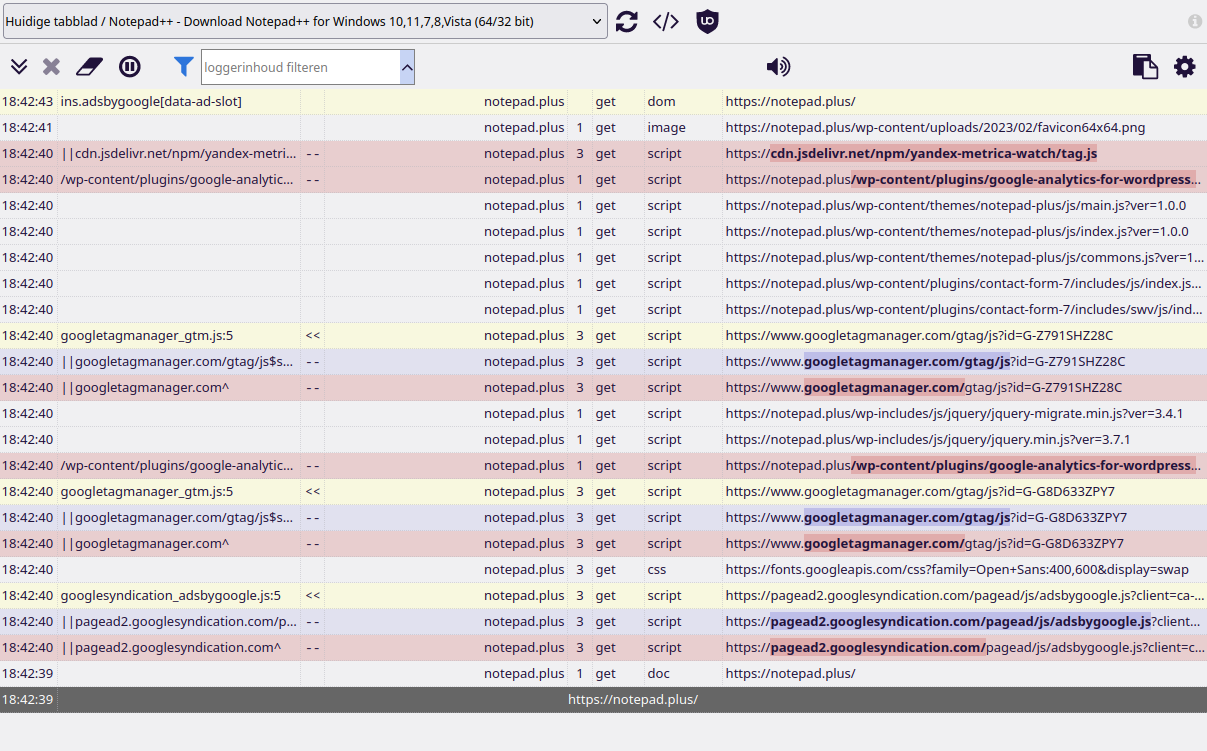Select the favicon64x64.png image request row
1207x751 pixels.
pyautogui.click(x=935, y=128)
